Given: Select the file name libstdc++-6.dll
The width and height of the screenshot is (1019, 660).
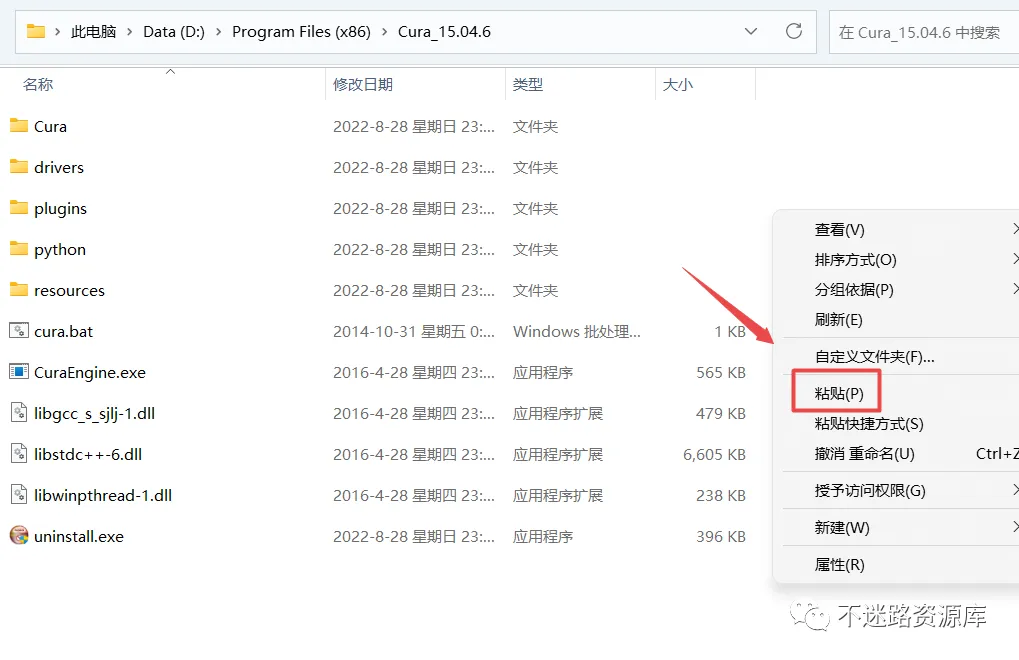Looking at the screenshot, I should click(88, 454).
